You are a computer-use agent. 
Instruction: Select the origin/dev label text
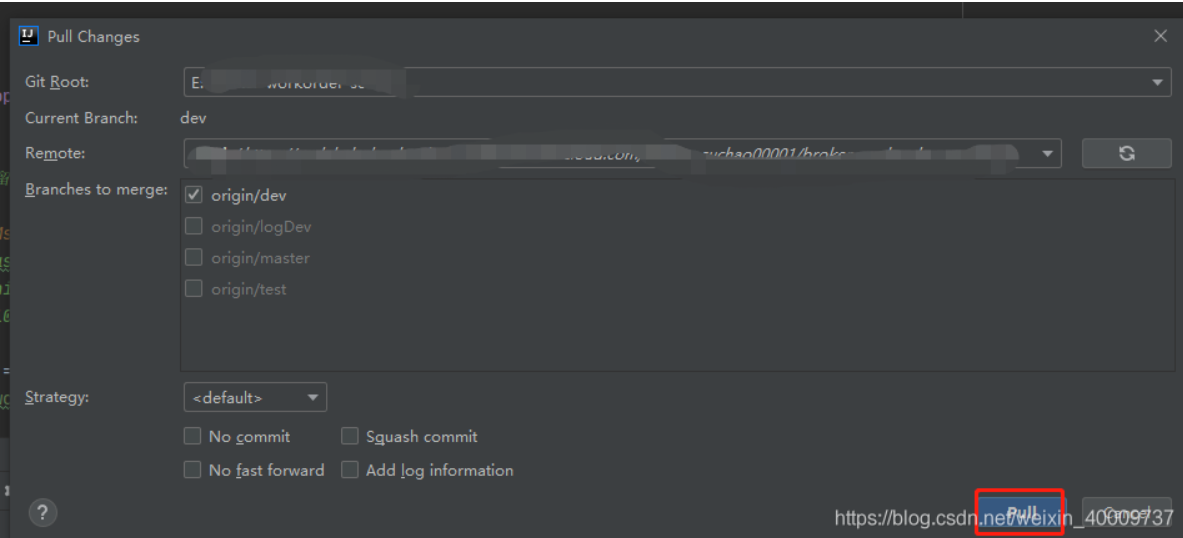(249, 195)
